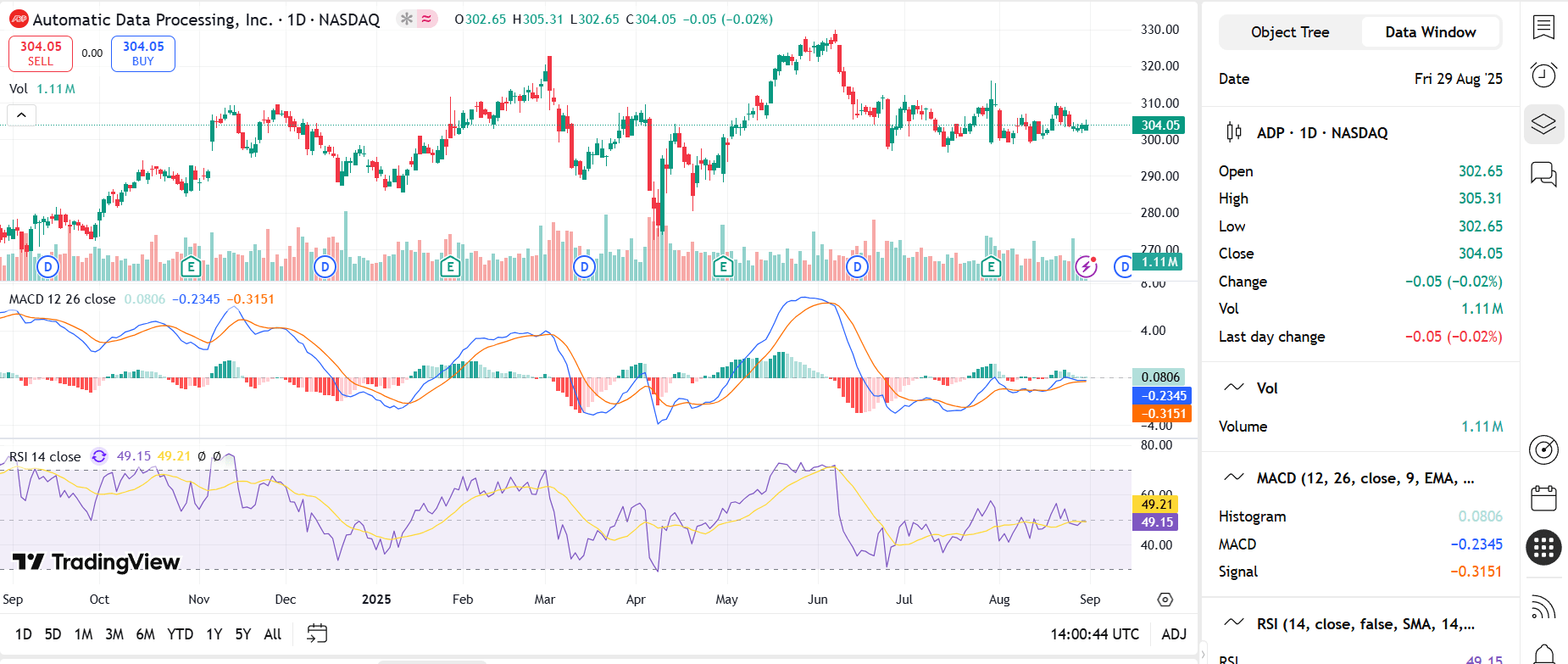
Task: Toggle the ADJ adjusted price option
Action: 1174,634
